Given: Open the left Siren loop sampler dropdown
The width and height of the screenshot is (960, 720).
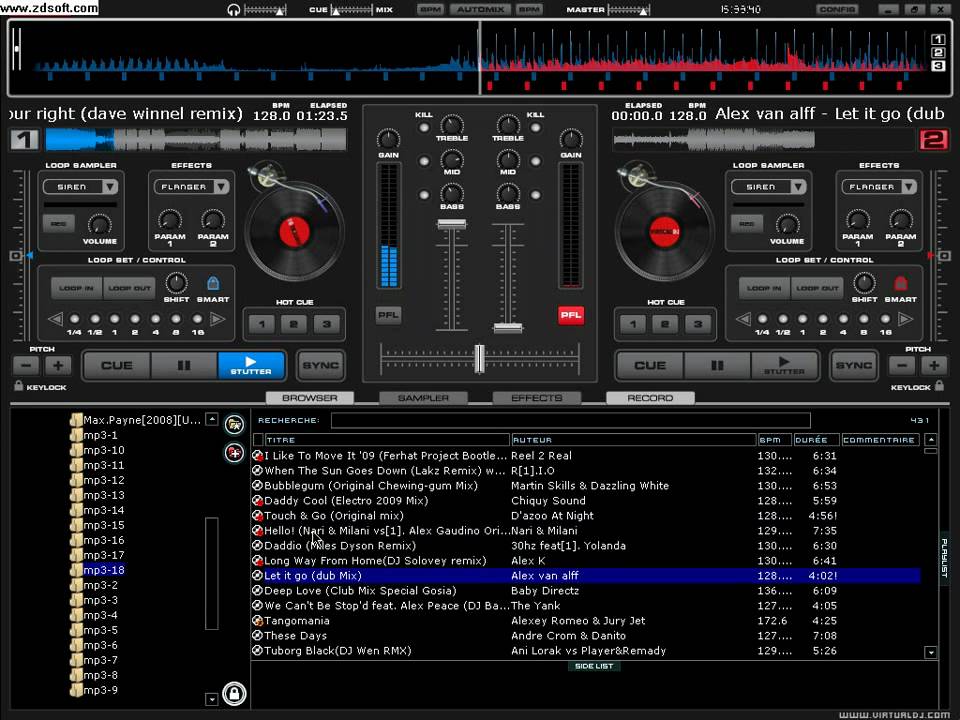Looking at the screenshot, I should [109, 186].
